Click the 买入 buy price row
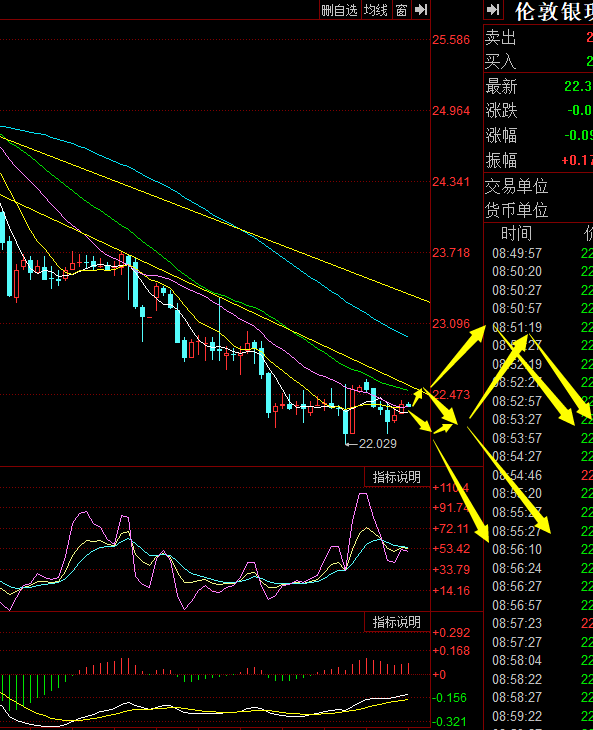593x730 pixels. [x=539, y=61]
